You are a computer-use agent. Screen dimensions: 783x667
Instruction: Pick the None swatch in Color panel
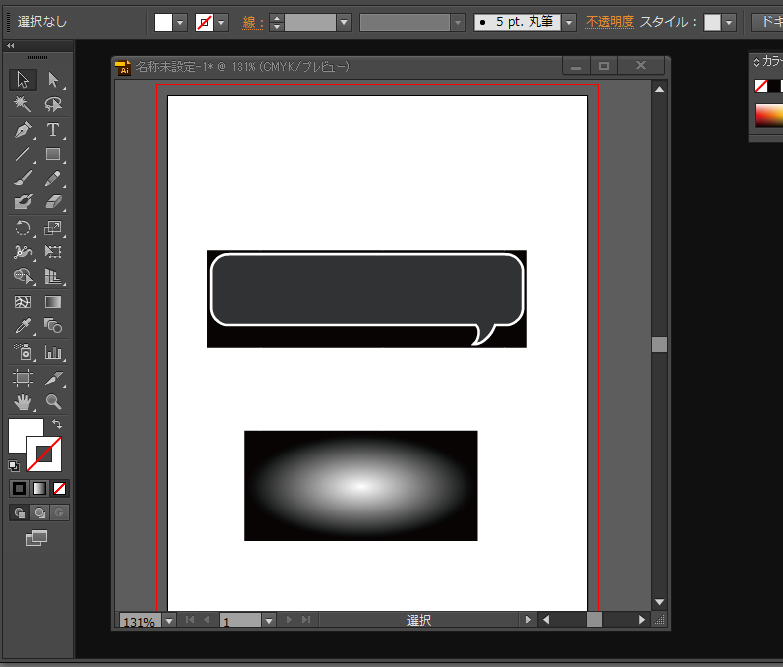(x=761, y=86)
